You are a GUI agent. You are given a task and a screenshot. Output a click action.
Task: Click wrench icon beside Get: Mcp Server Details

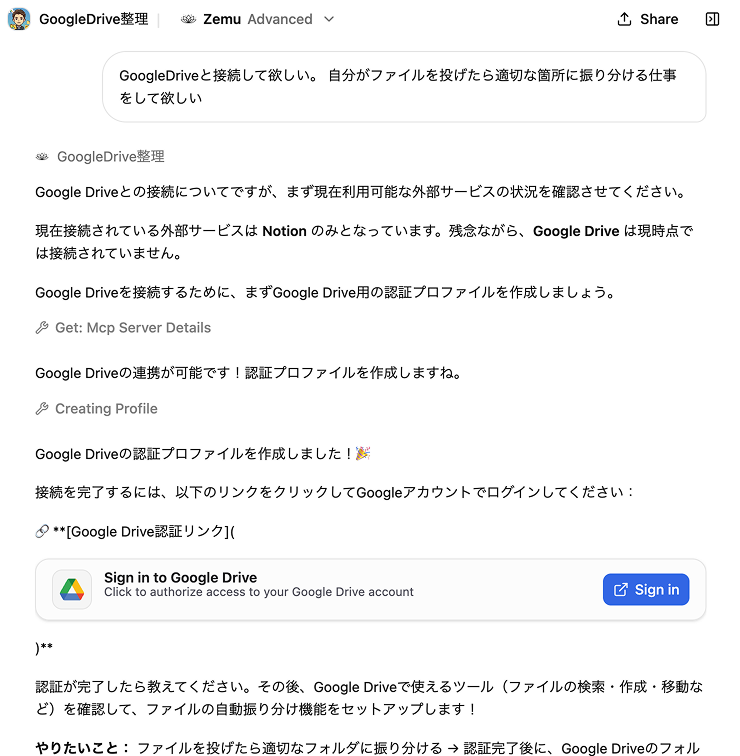42,328
